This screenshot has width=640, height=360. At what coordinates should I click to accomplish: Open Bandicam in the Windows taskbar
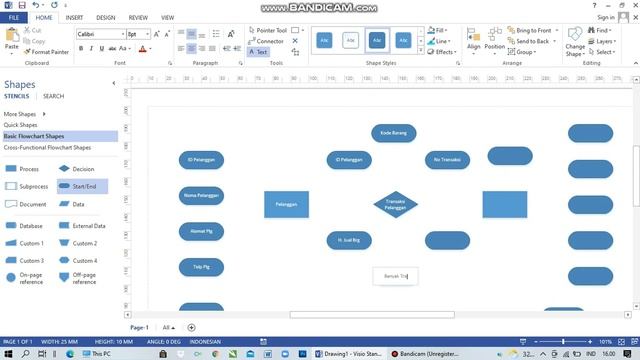click(424, 354)
